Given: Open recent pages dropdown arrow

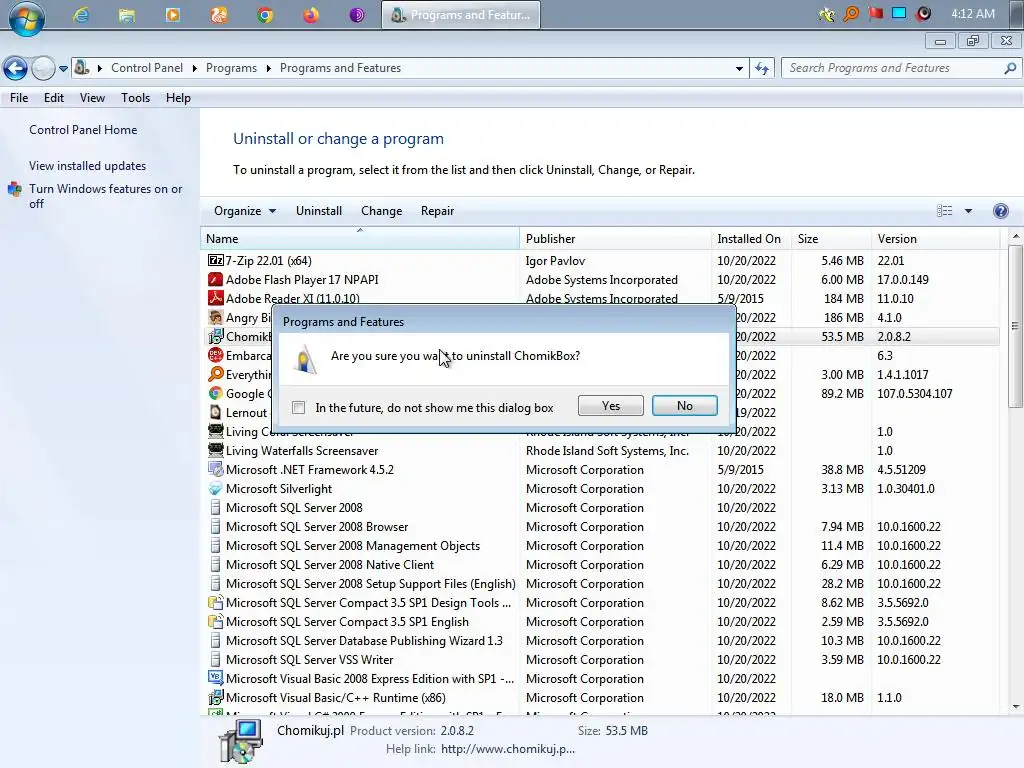Looking at the screenshot, I should click(63, 69).
